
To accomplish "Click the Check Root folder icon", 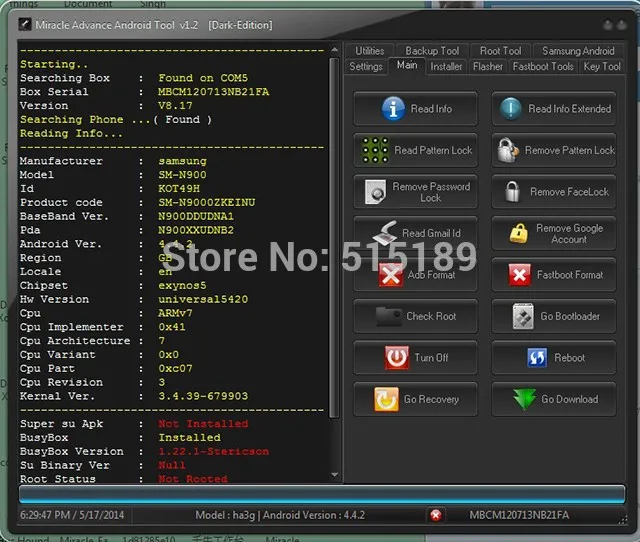I will [388, 316].
